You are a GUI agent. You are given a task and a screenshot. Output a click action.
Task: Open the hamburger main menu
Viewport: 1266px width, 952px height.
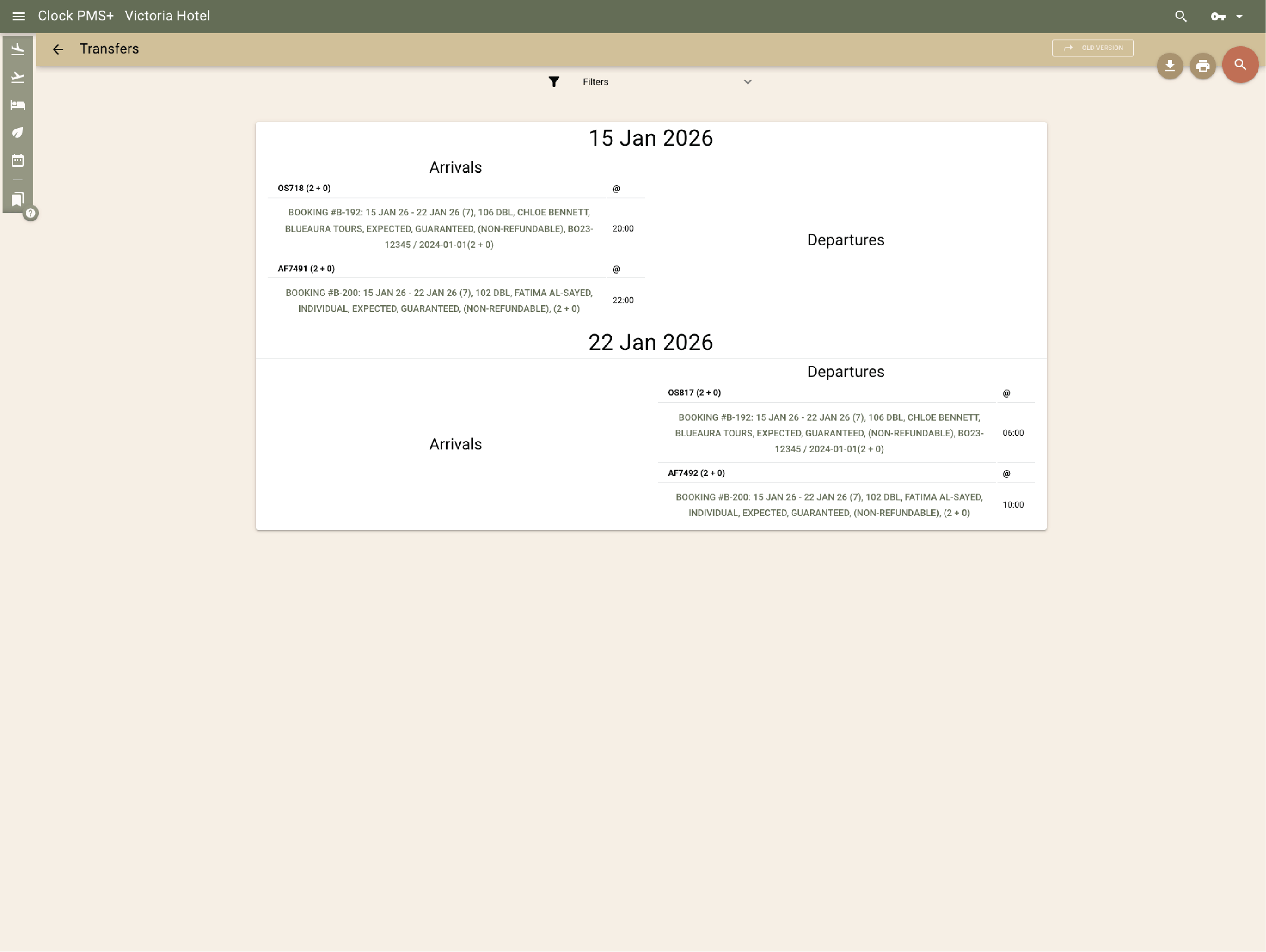pyautogui.click(x=18, y=16)
